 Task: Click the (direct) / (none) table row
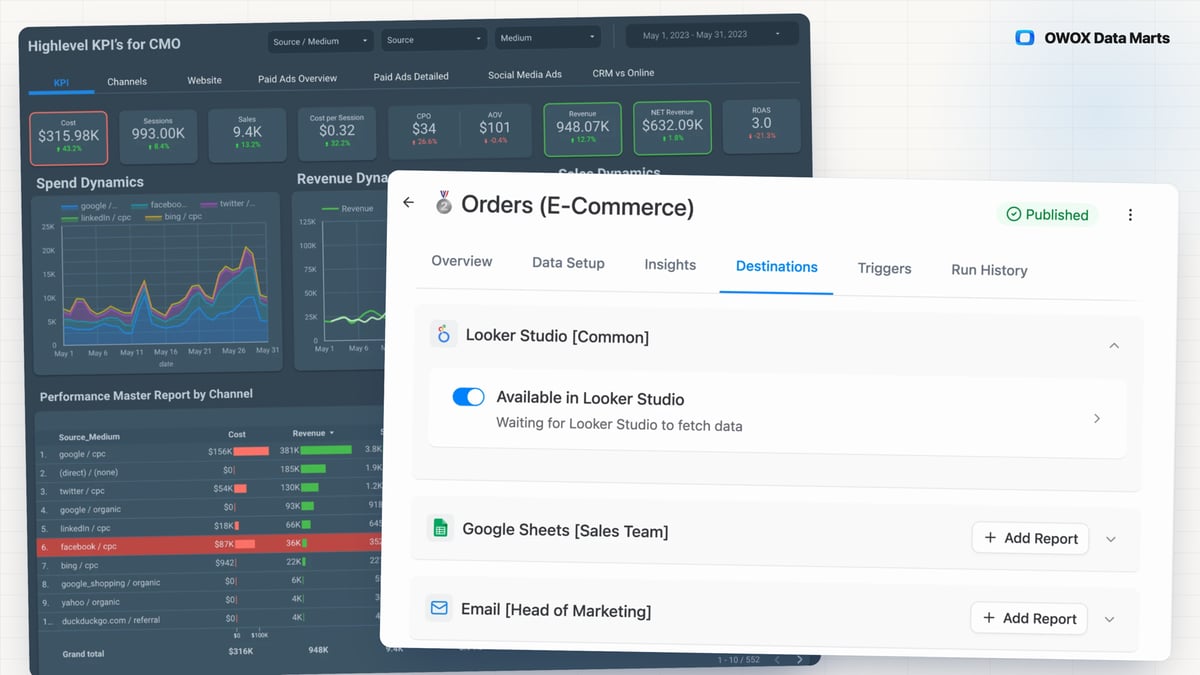click(210, 471)
